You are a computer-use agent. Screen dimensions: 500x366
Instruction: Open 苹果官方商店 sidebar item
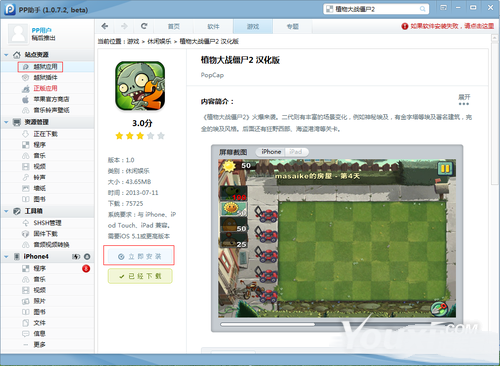click(x=46, y=99)
